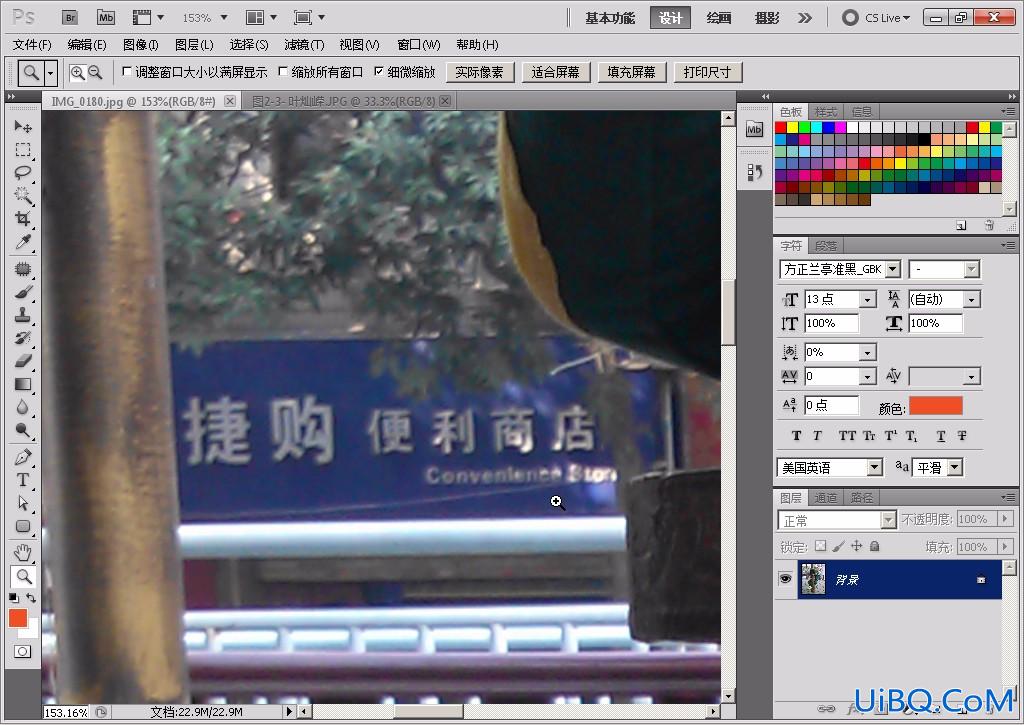Toggle lock all padlock icon
This screenshot has height=725, width=1024.
[874, 546]
